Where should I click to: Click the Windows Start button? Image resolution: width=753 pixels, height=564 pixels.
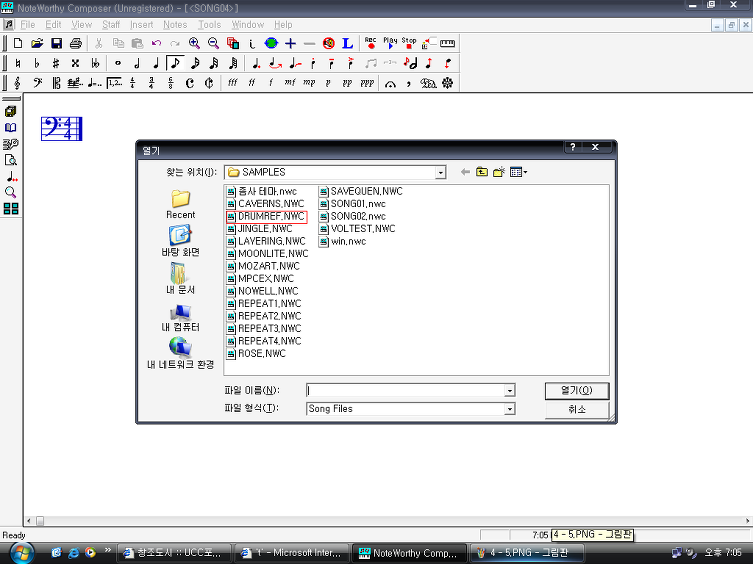22,553
